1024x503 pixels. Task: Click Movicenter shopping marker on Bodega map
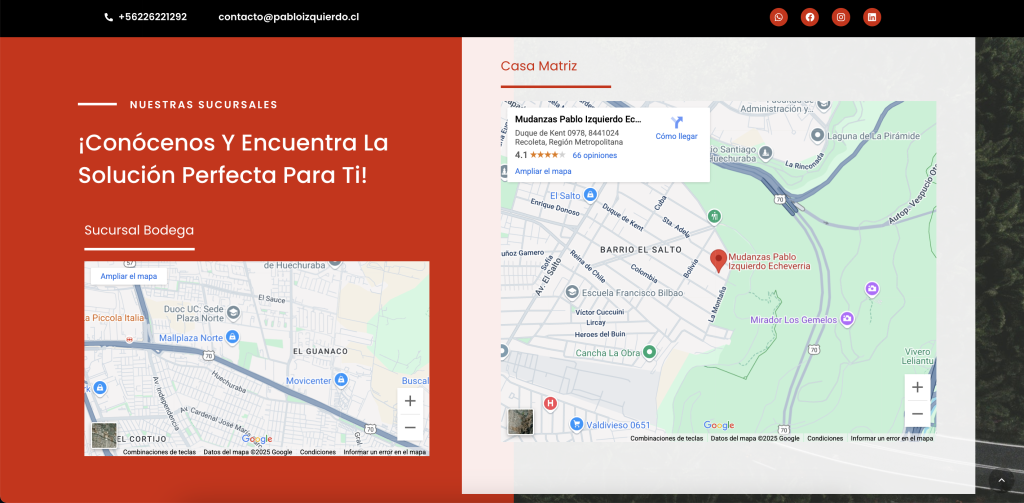340,380
